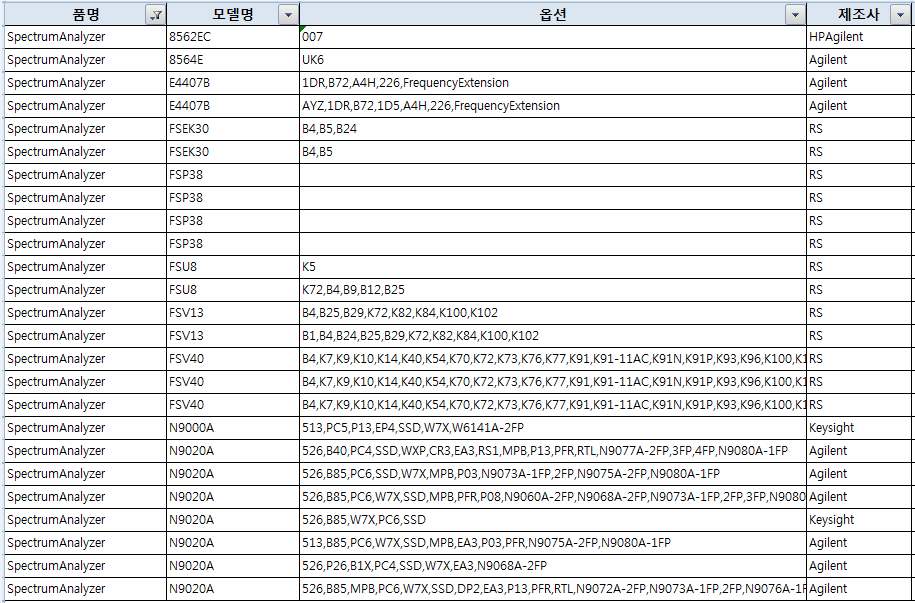Select the option cell starting with B1,B4,B24
Screen dimensions: 915x603
point(552,336)
